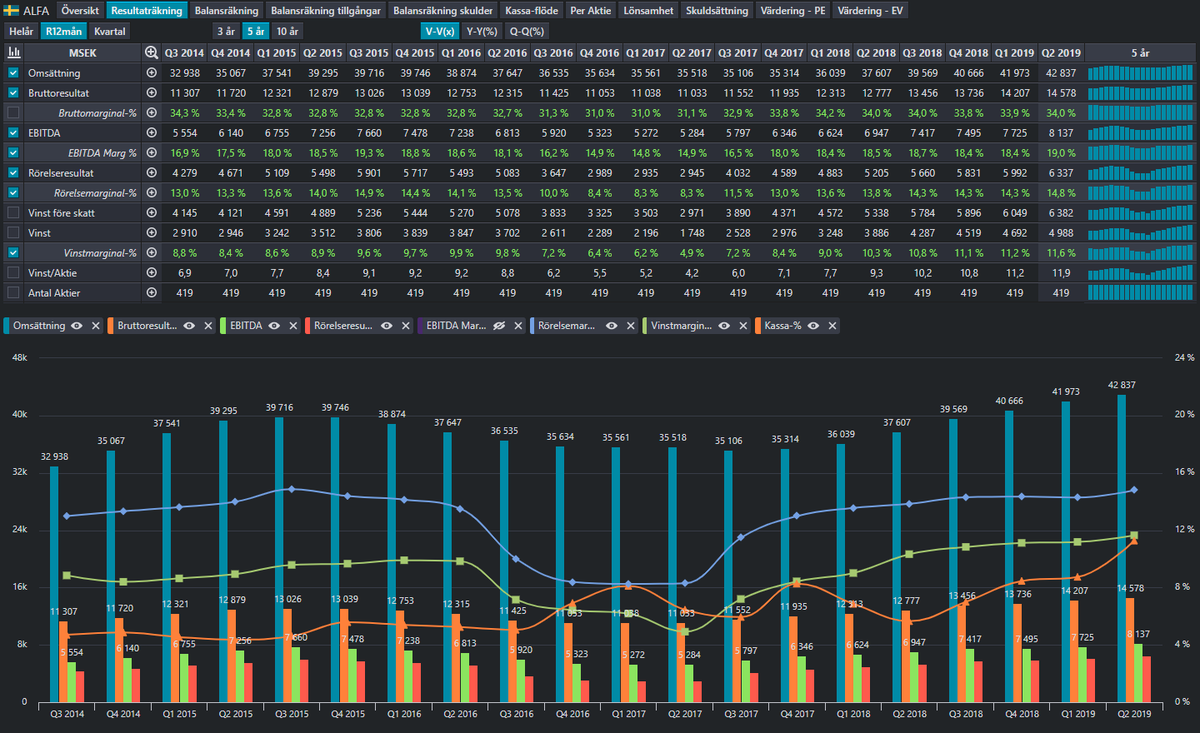
Task: Hide Omsättning series via eye icon
Action: (x=77, y=326)
